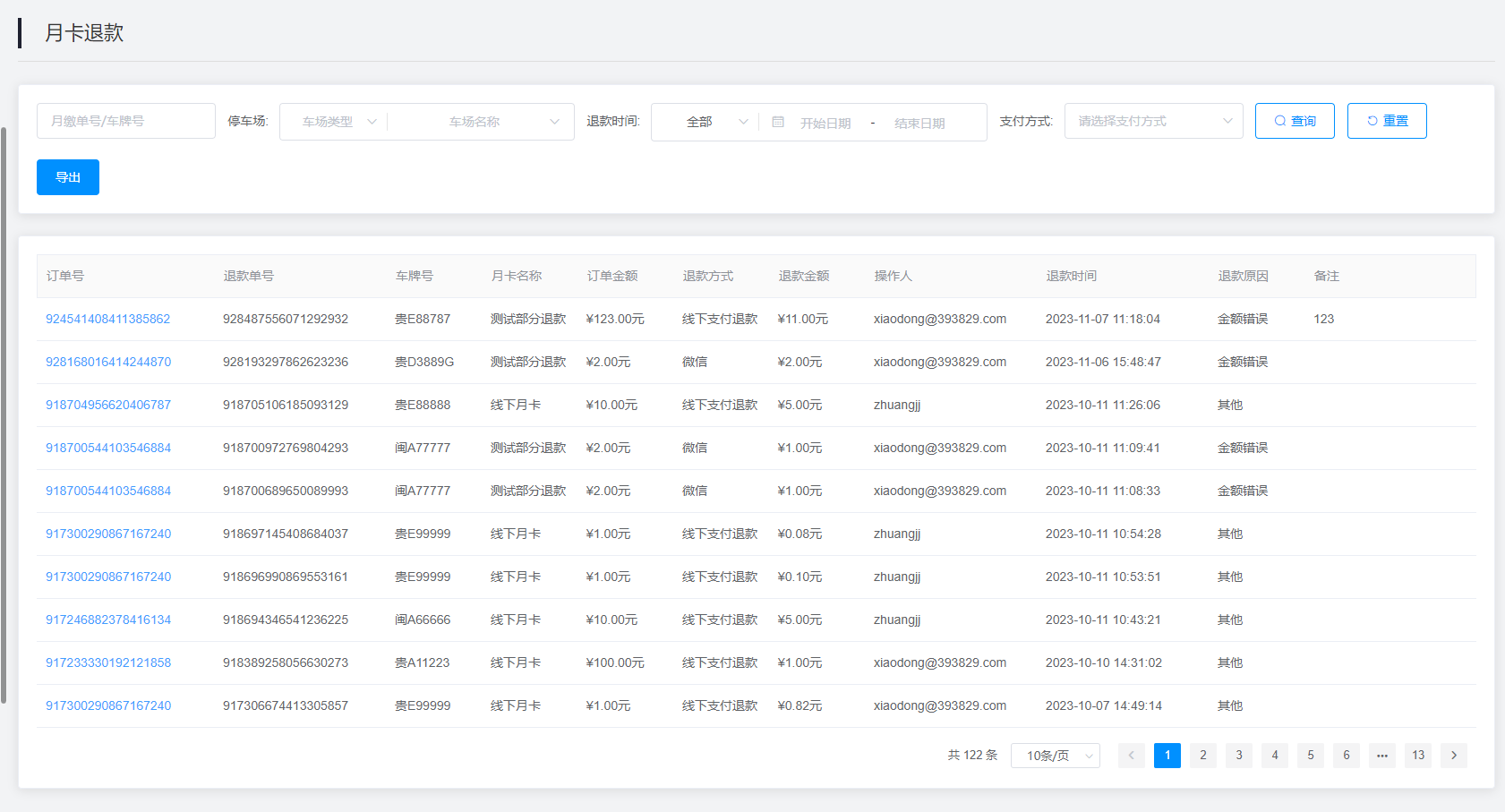Click the blue 导出 export button
The width and height of the screenshot is (1505, 812).
tap(68, 177)
